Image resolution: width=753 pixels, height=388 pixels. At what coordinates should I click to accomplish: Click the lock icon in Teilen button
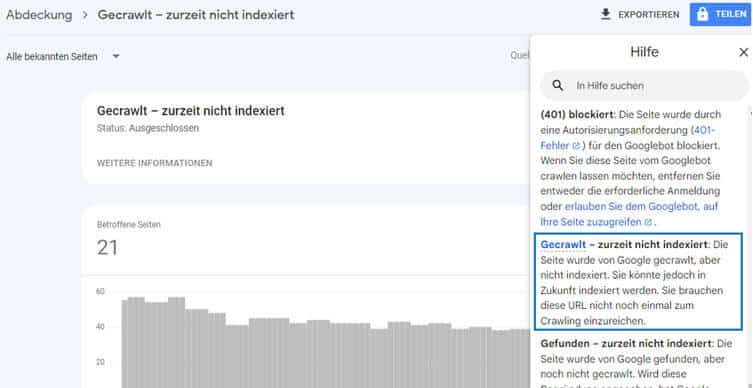702,14
